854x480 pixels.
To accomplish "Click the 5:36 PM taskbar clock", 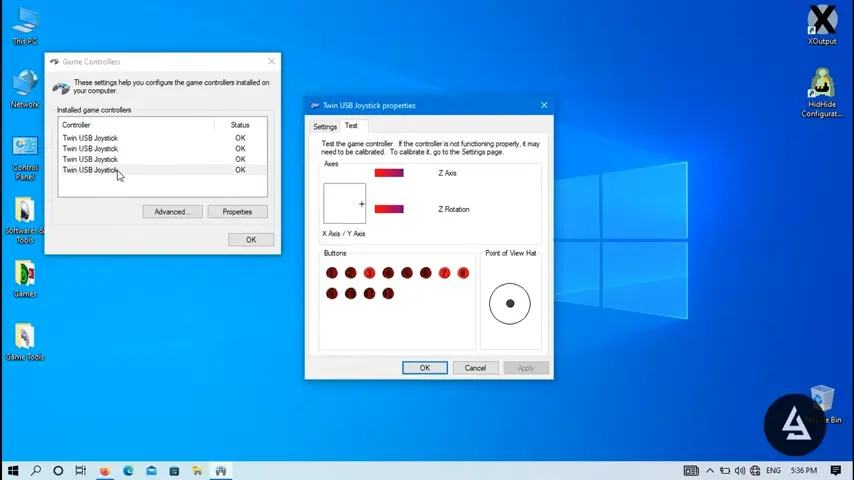I will click(x=804, y=470).
